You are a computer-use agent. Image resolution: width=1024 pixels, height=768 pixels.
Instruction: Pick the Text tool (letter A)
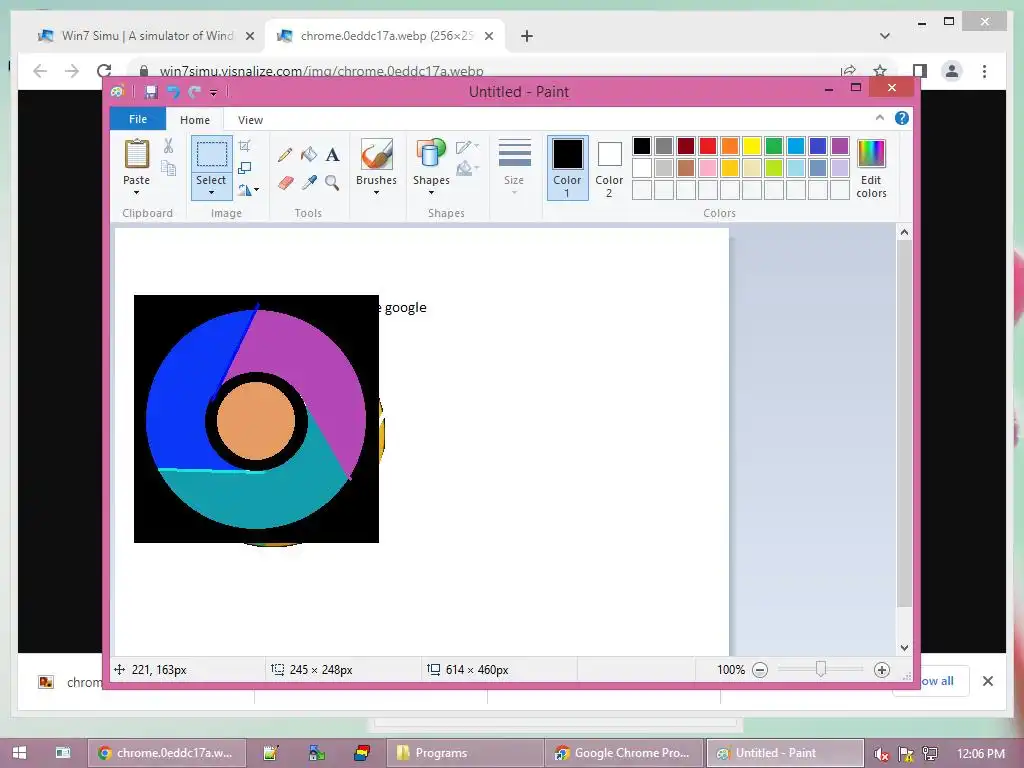(x=332, y=155)
